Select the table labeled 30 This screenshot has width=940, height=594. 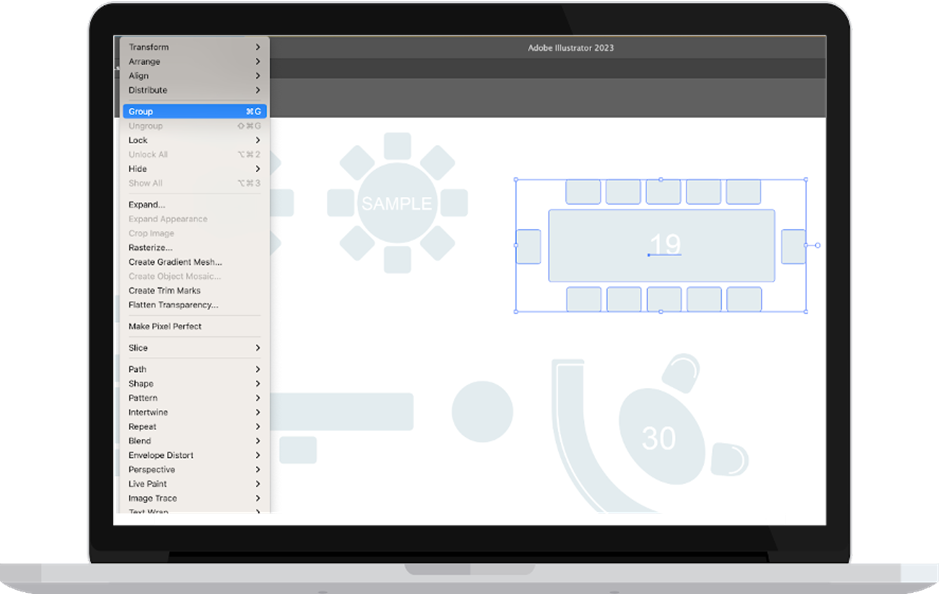(x=660, y=437)
